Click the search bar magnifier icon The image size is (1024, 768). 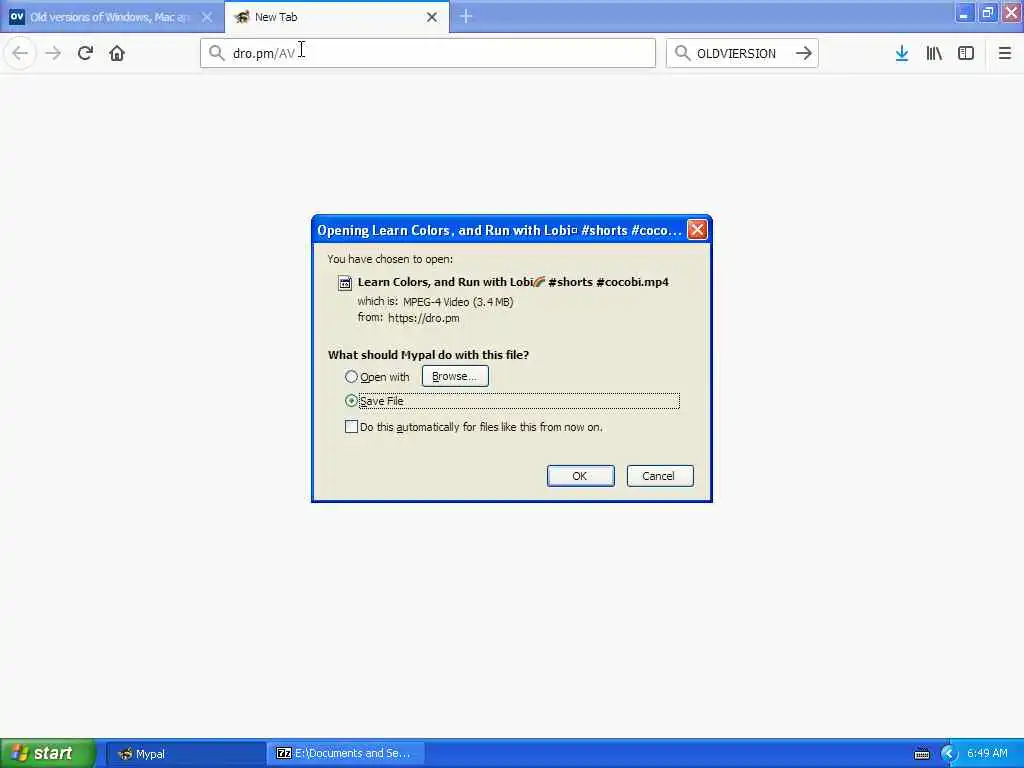[x=682, y=53]
